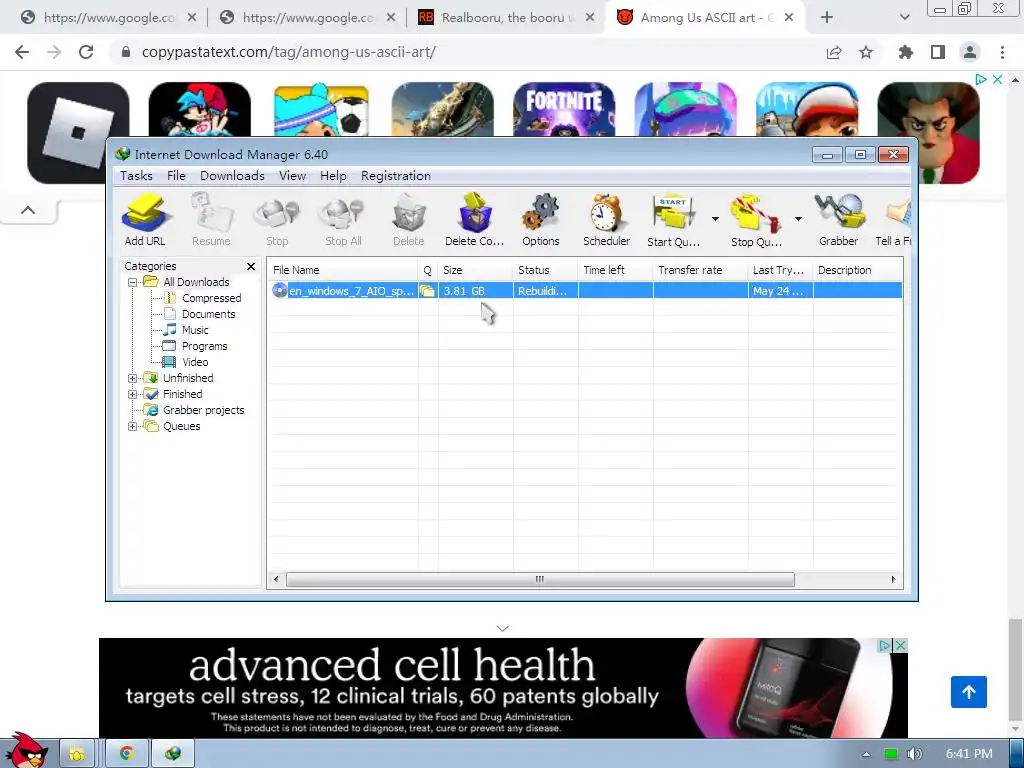
Task: Select Grabber projects in category tree
Action: (x=203, y=410)
